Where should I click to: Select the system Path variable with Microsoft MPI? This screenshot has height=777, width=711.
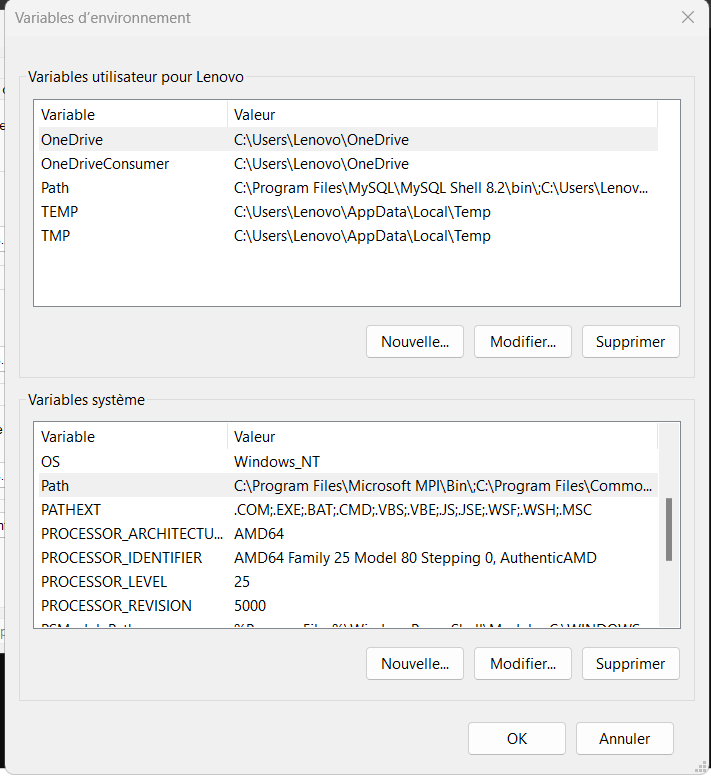[55, 486]
